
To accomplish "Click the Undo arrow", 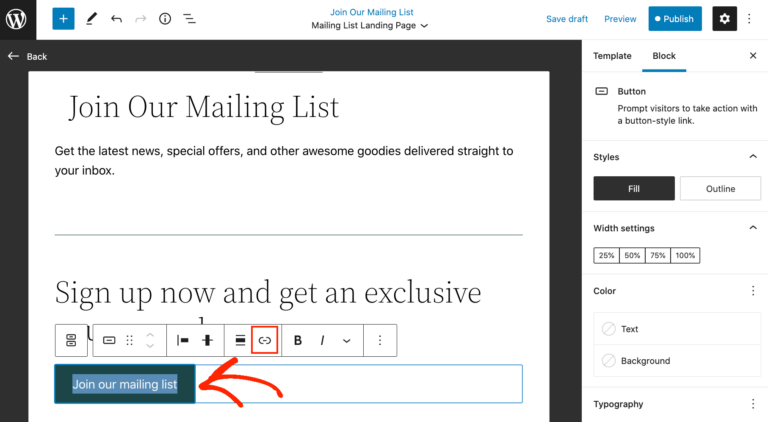I will [x=116, y=19].
